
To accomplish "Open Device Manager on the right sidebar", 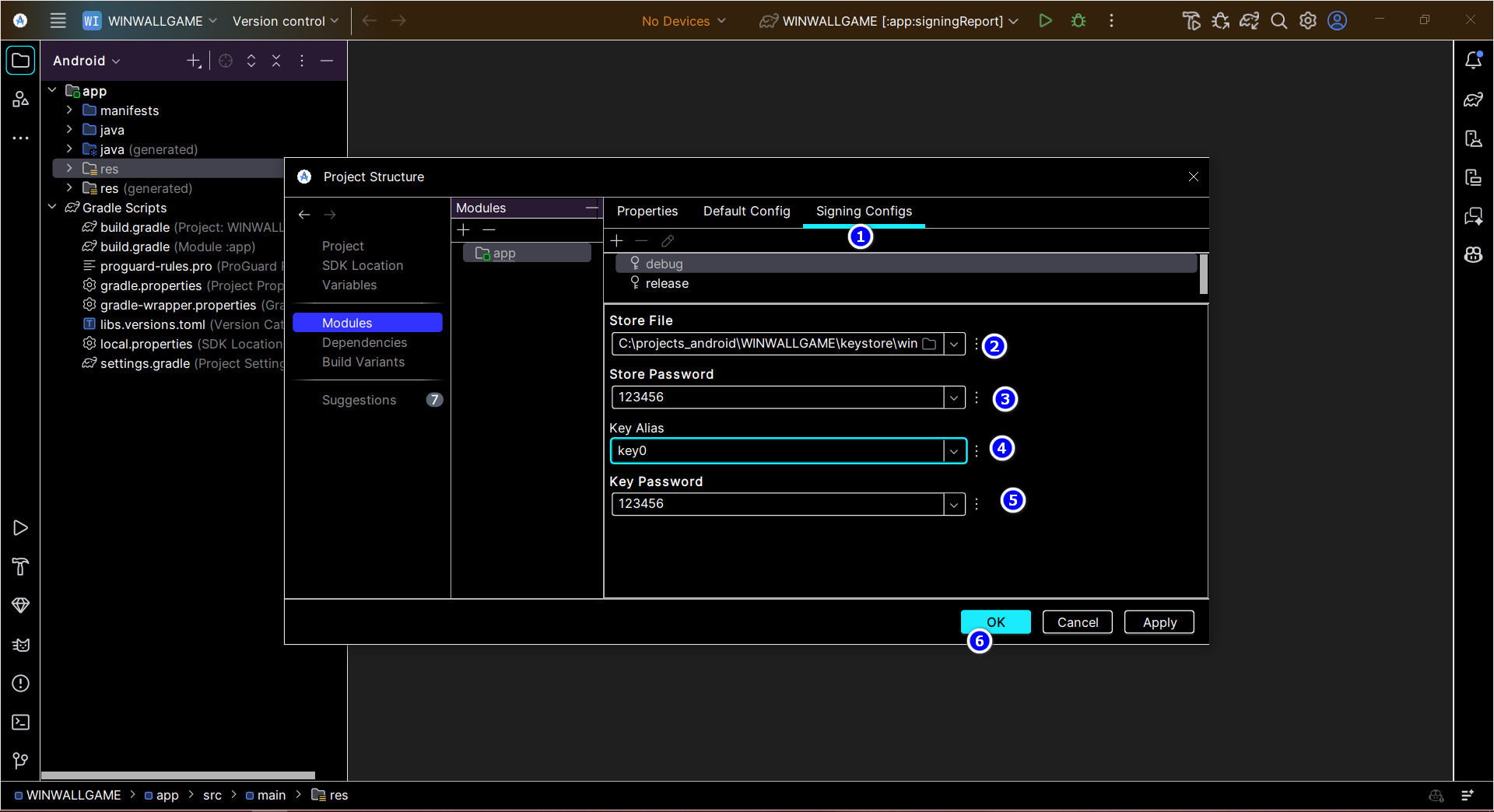I will coord(1474,138).
